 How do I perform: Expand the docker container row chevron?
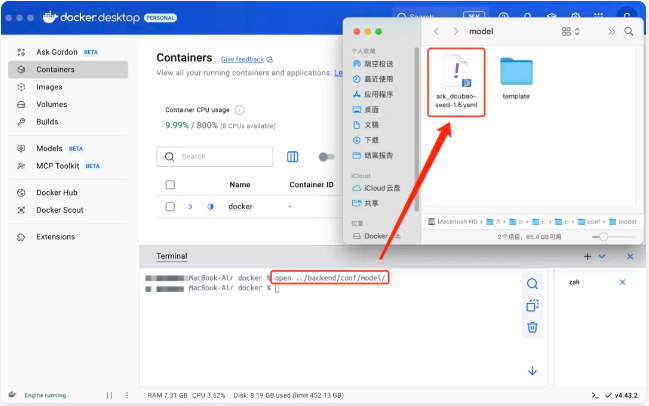[x=190, y=206]
